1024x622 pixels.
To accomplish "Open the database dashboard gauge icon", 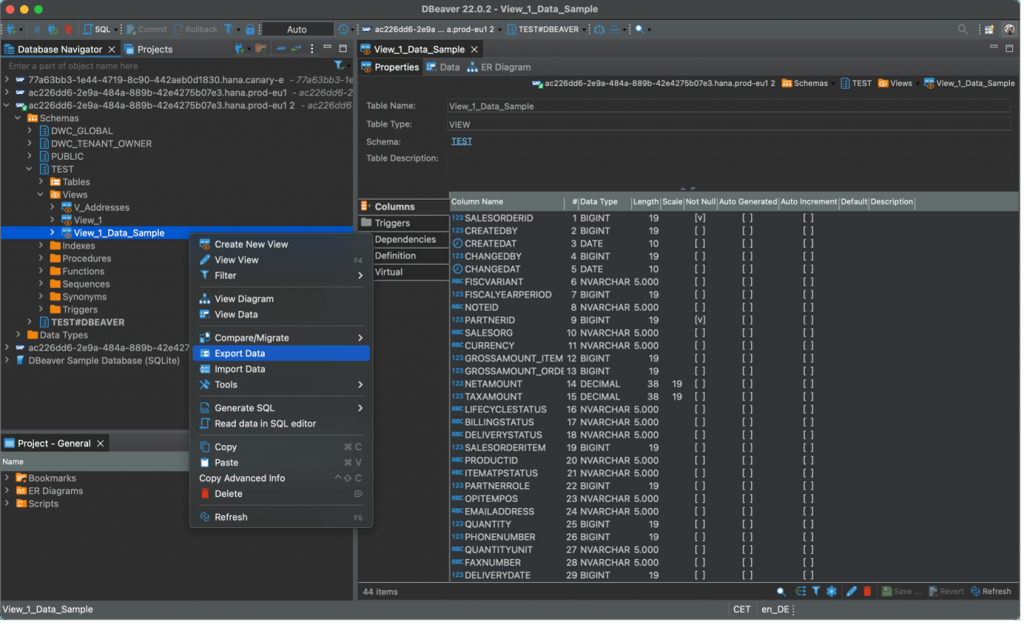I will tap(599, 29).
